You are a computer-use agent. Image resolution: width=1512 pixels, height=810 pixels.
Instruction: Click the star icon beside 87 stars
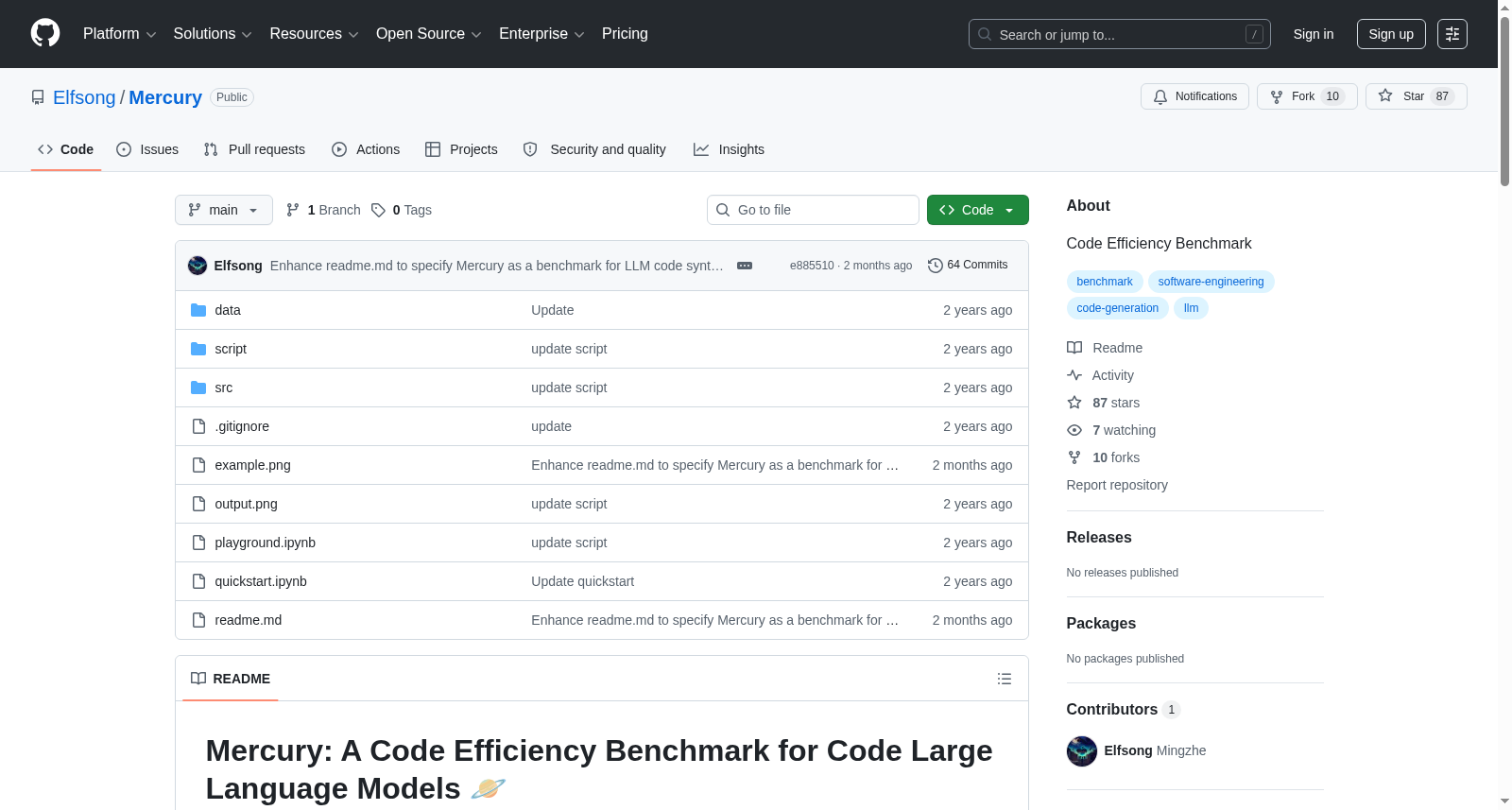(1074, 403)
